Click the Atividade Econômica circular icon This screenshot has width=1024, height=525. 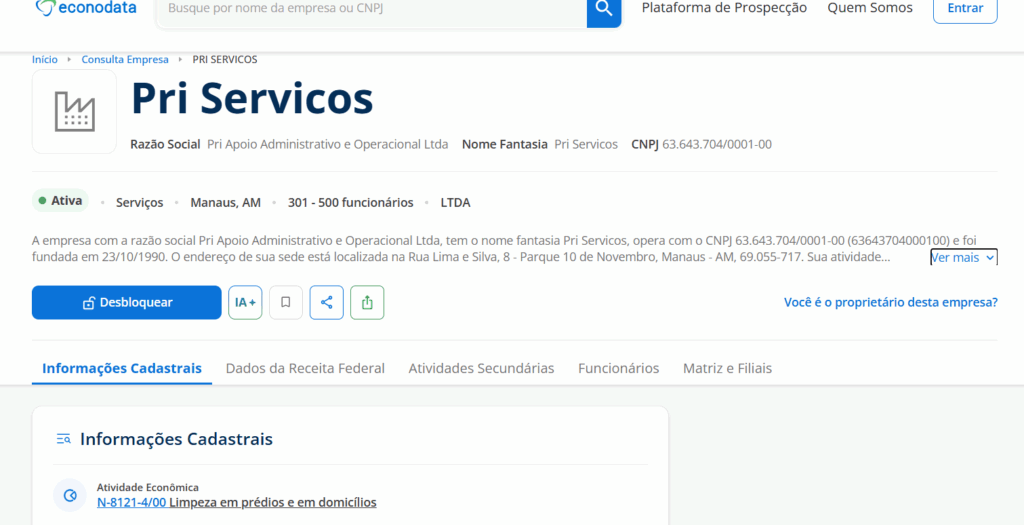click(70, 495)
